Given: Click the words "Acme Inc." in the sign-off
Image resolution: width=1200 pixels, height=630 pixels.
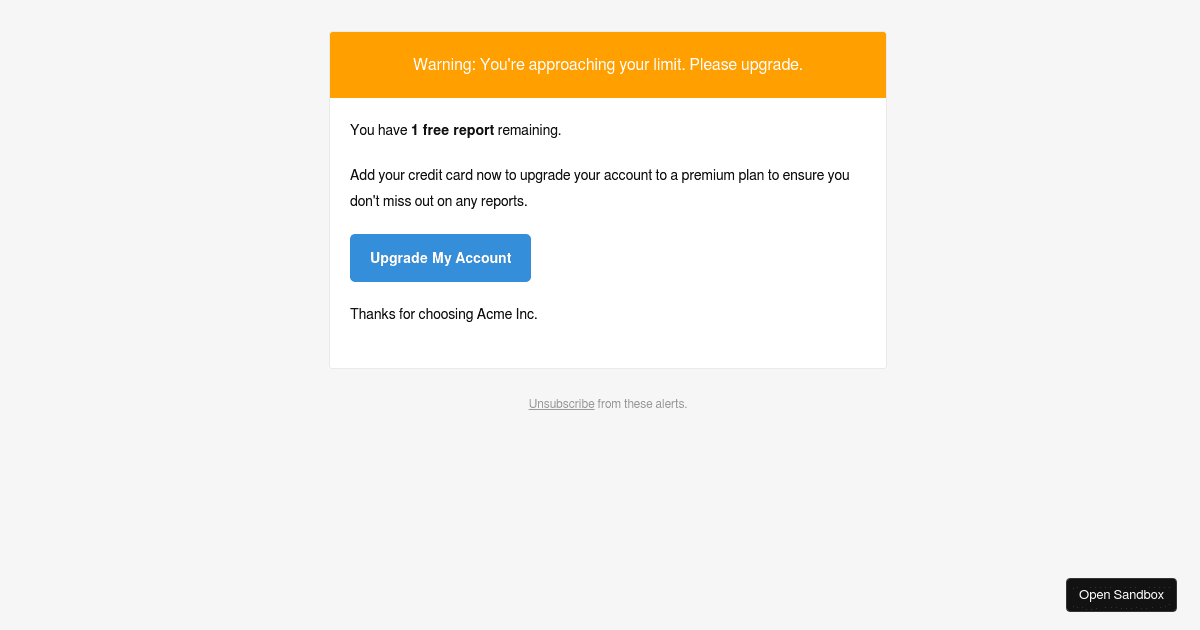Looking at the screenshot, I should point(507,314).
